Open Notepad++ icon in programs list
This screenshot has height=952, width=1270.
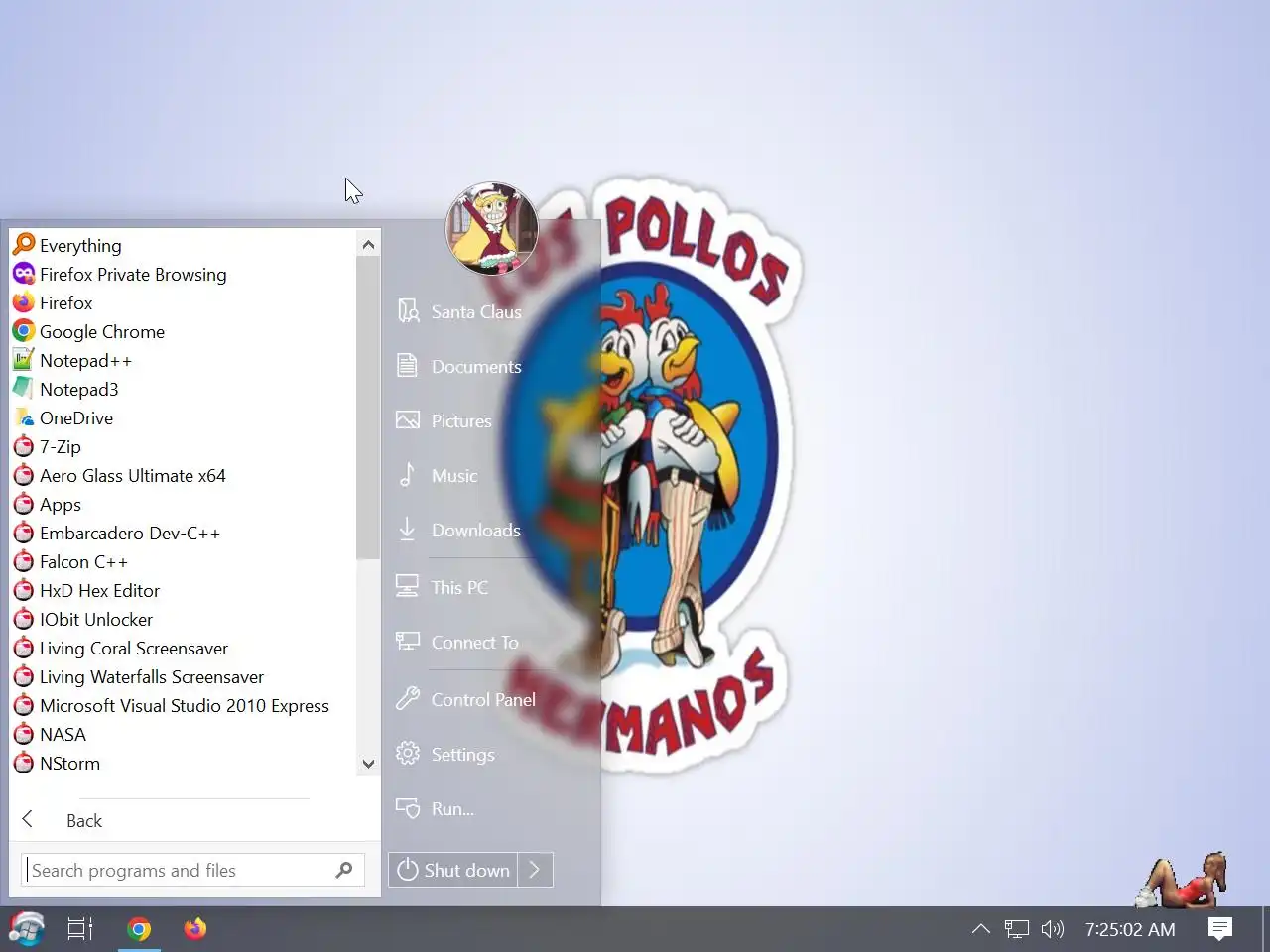[24, 360]
